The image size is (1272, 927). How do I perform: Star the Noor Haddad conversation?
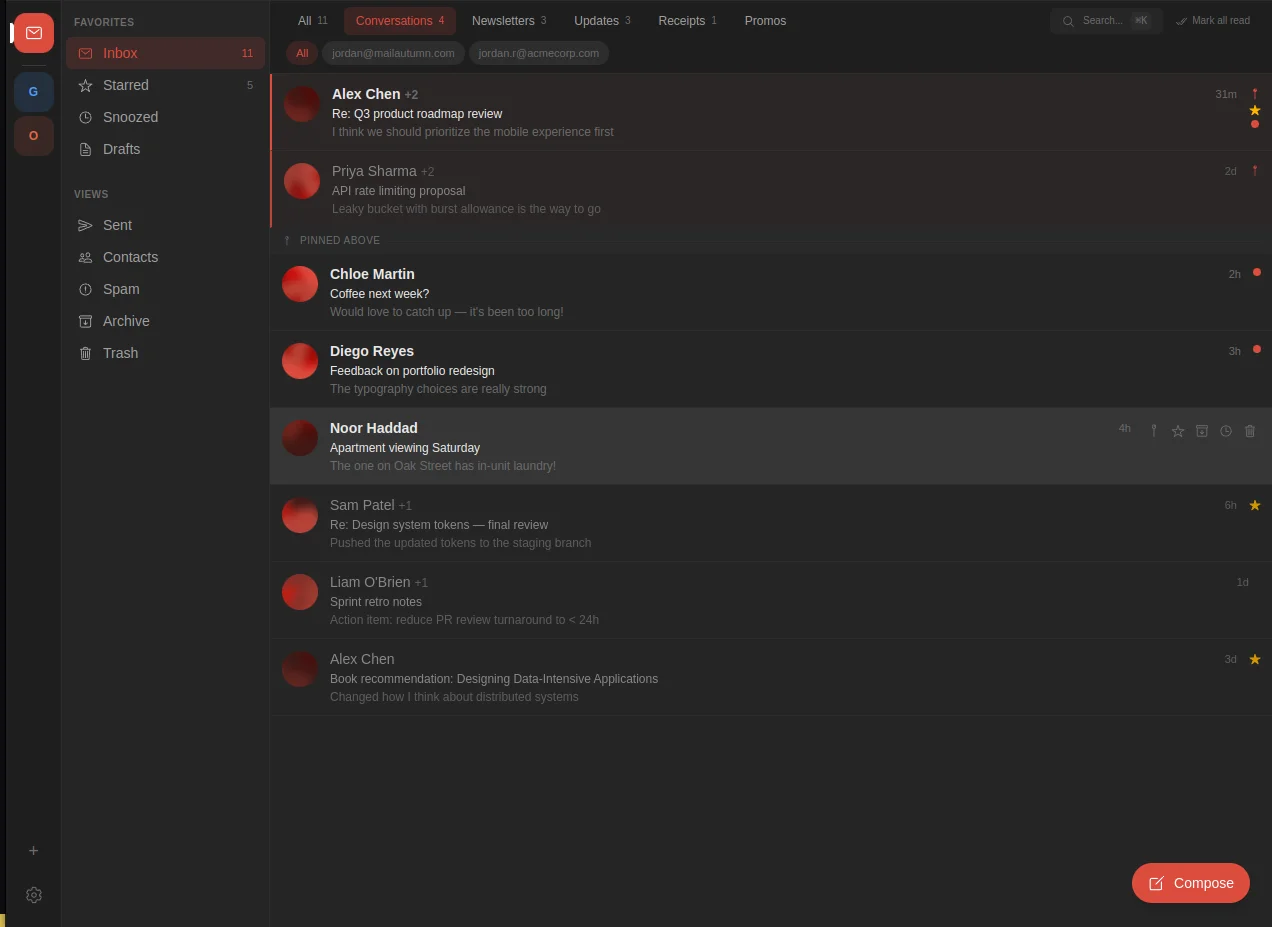point(1178,430)
